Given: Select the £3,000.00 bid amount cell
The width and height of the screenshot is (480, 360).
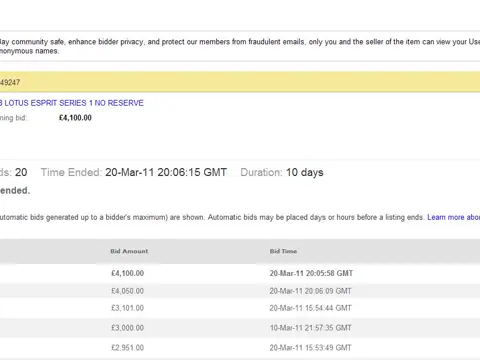Looking at the screenshot, I should point(128,328).
